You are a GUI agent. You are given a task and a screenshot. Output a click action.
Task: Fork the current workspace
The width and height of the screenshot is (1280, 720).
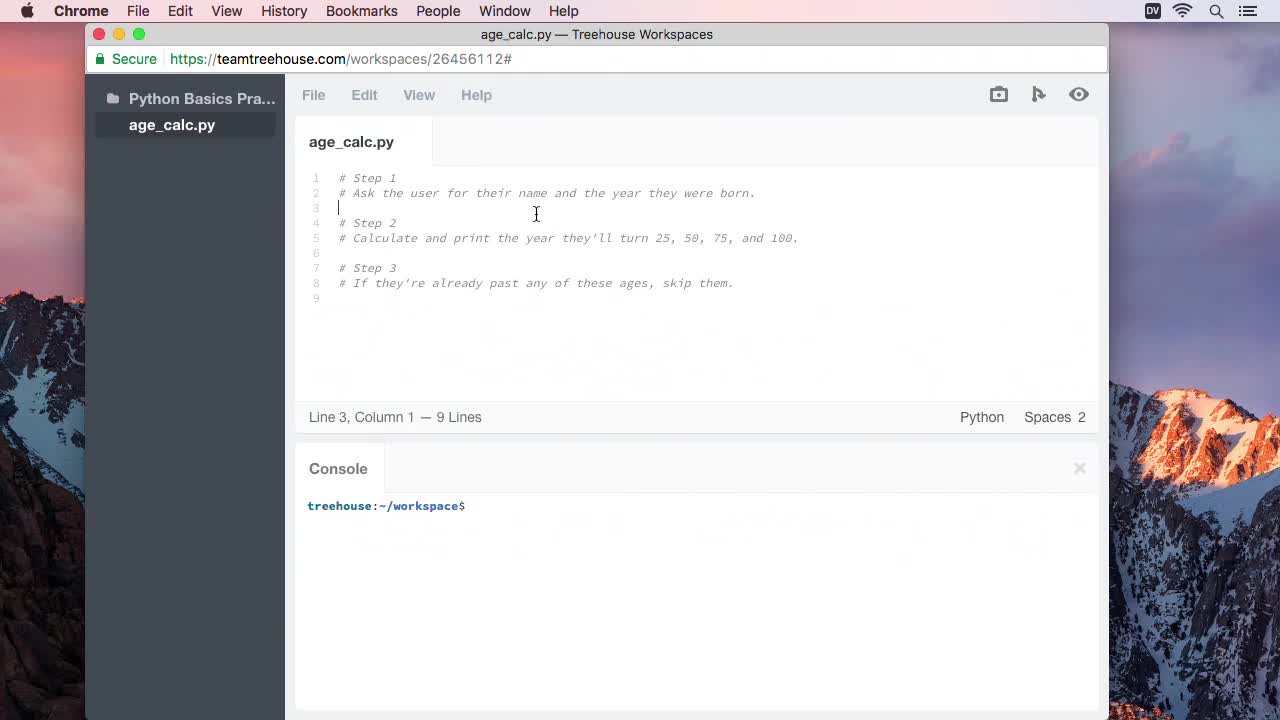point(1038,94)
